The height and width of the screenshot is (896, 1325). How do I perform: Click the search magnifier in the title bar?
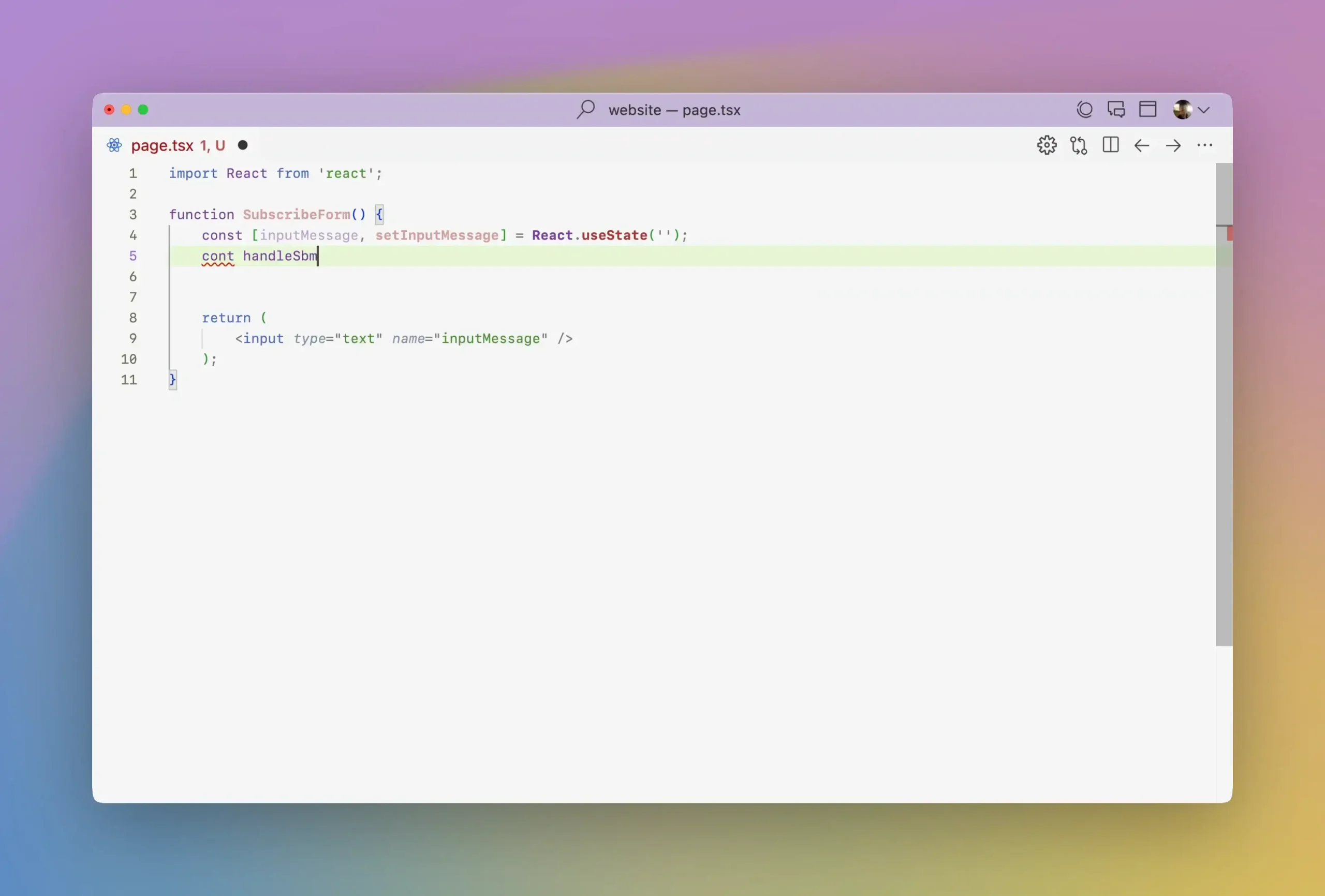586,110
